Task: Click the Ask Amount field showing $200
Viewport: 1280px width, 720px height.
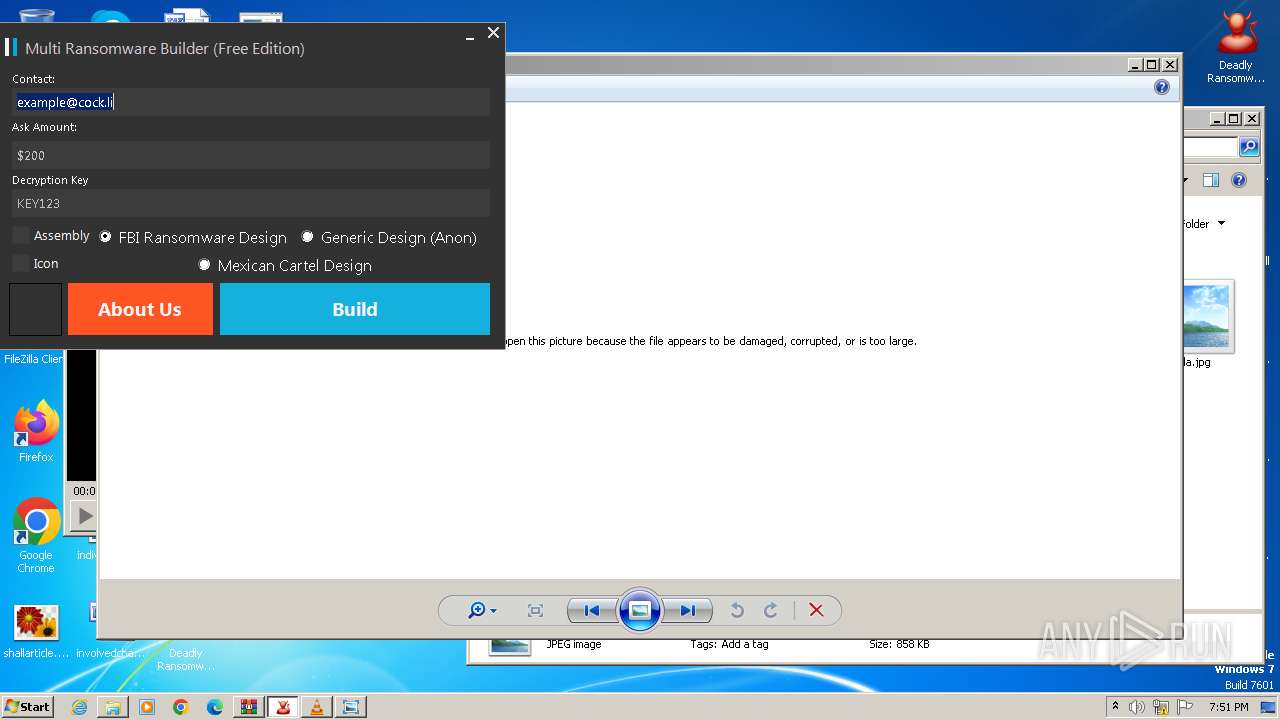Action: [251, 155]
